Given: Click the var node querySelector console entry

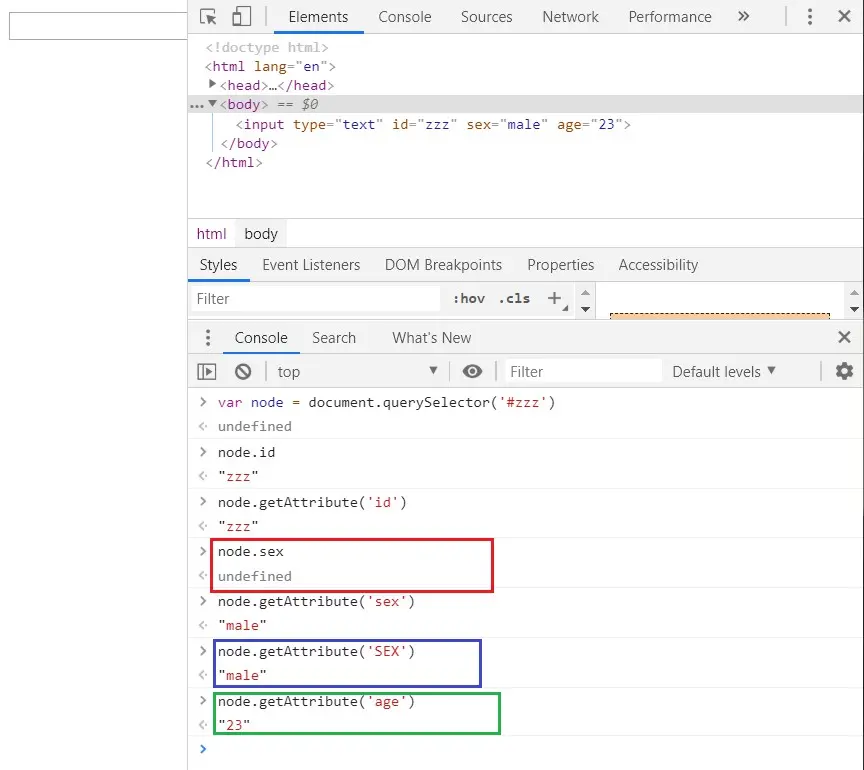Looking at the screenshot, I should click(x=386, y=402).
